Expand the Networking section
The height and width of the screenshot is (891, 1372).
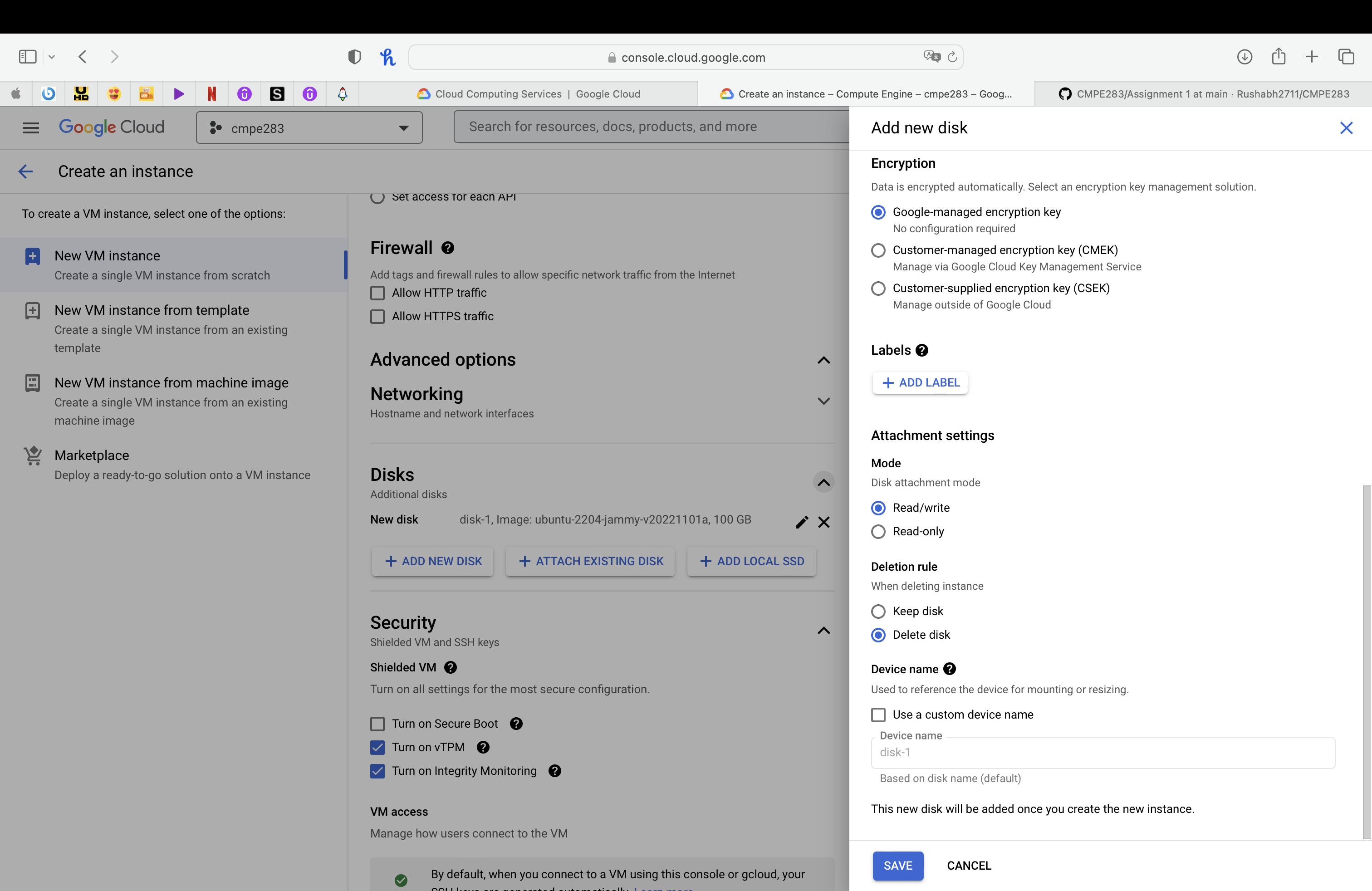(x=823, y=401)
